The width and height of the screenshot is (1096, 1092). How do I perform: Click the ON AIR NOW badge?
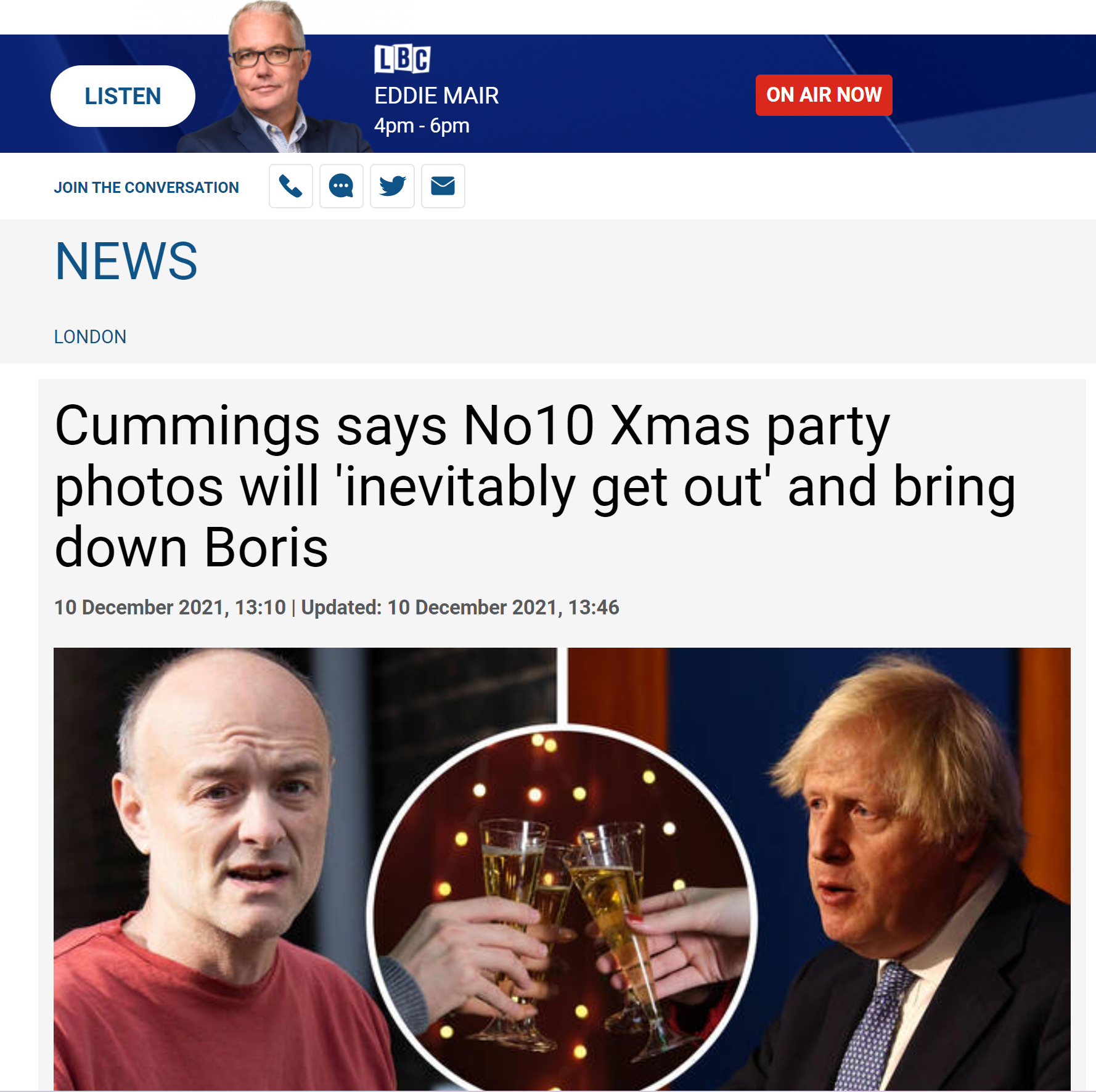pyautogui.click(x=824, y=95)
